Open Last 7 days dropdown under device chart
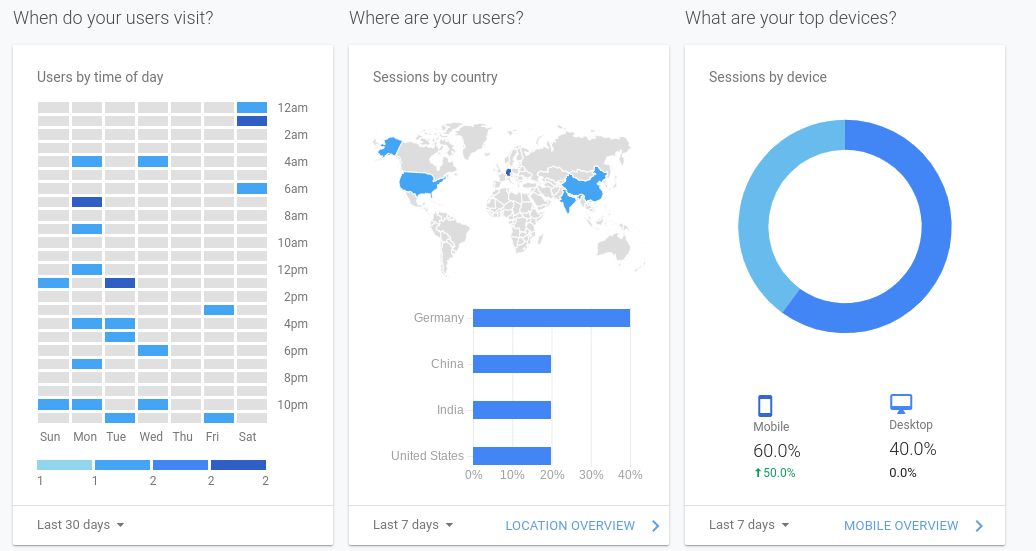The image size is (1036, 551). [749, 525]
